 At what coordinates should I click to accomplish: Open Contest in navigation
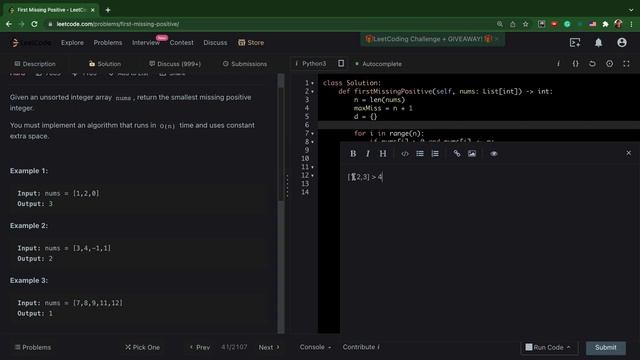point(182,42)
